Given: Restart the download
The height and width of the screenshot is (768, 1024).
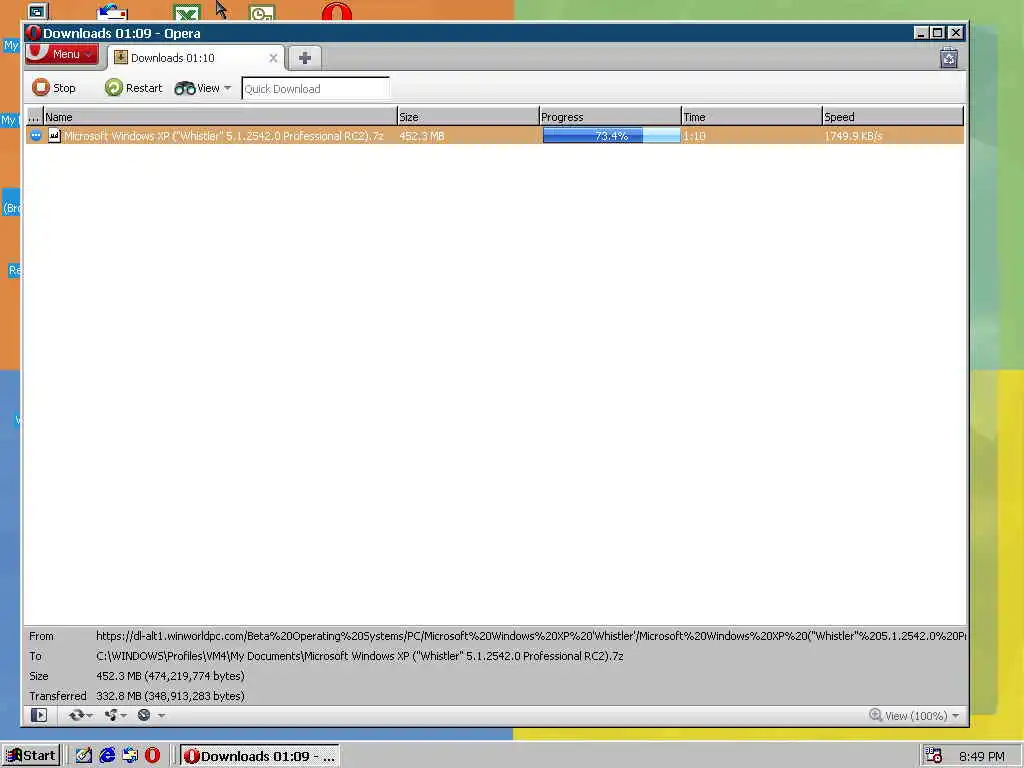Looking at the screenshot, I should click(133, 88).
